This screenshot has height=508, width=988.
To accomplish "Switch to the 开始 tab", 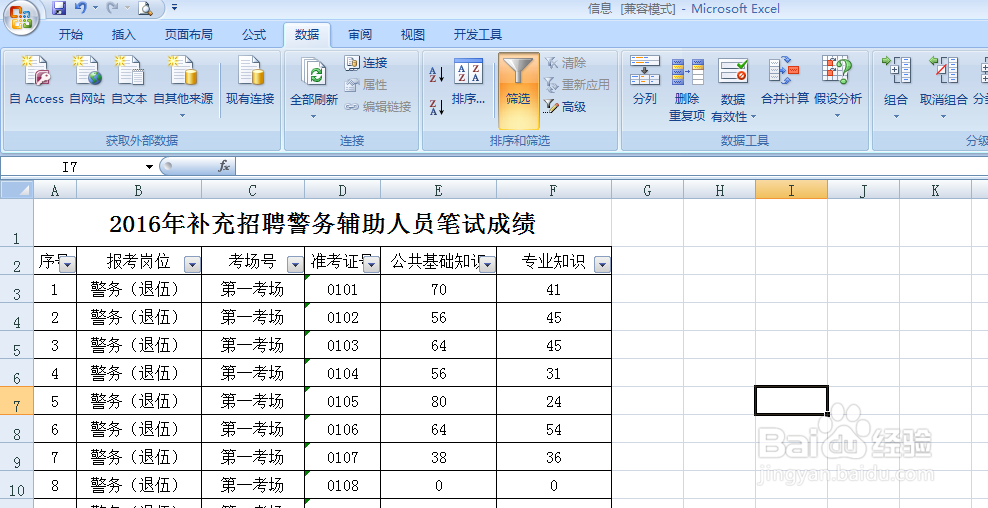I will coord(71,35).
